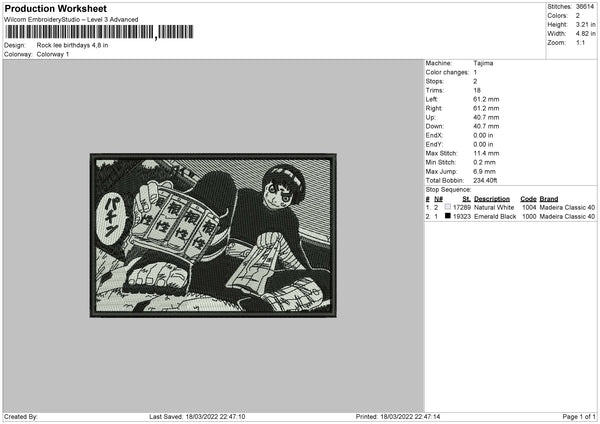Click the Up value '40.7 mm'
Screen dimensions: 600x424
[x=486, y=117]
